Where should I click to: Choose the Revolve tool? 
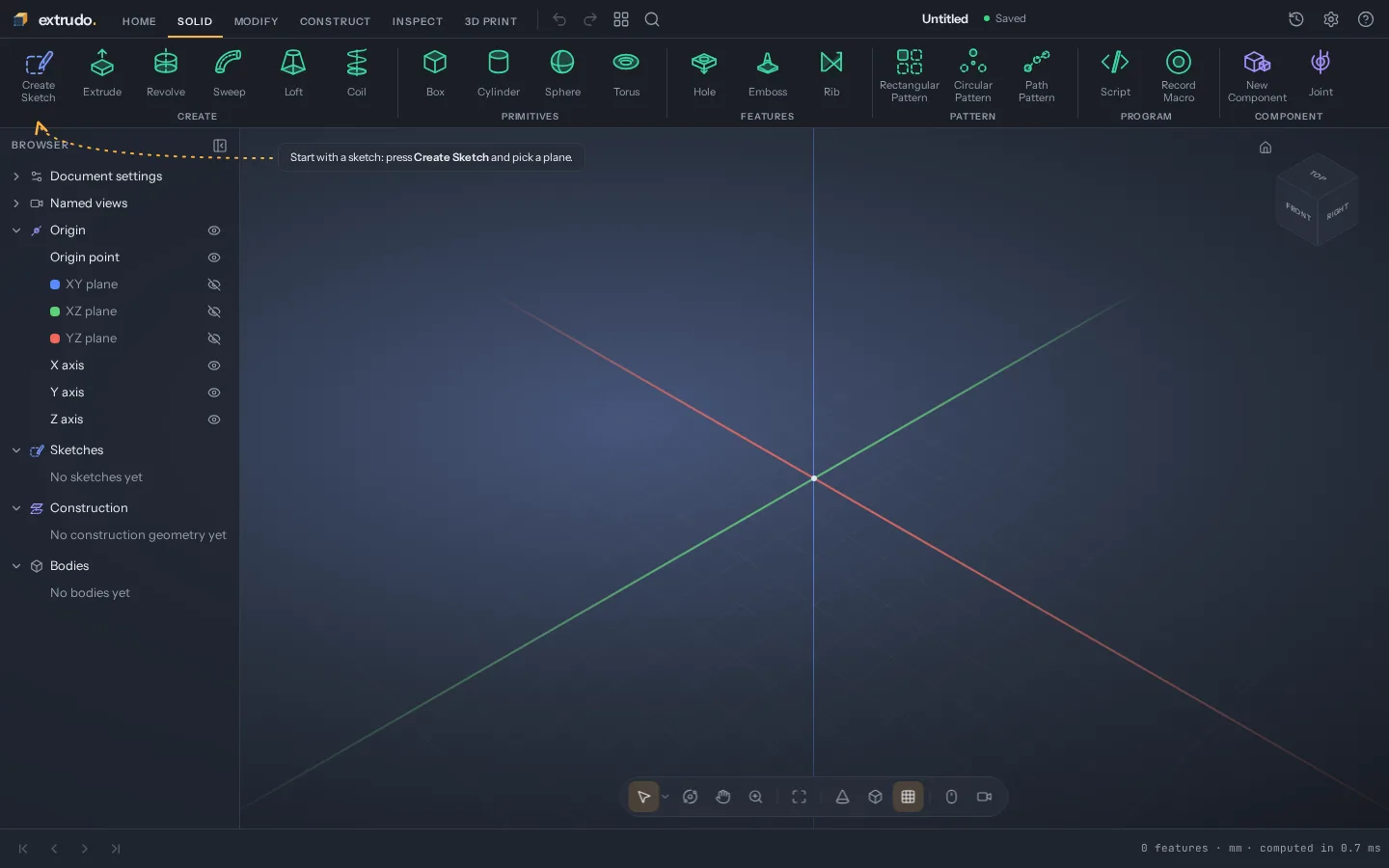point(166,76)
